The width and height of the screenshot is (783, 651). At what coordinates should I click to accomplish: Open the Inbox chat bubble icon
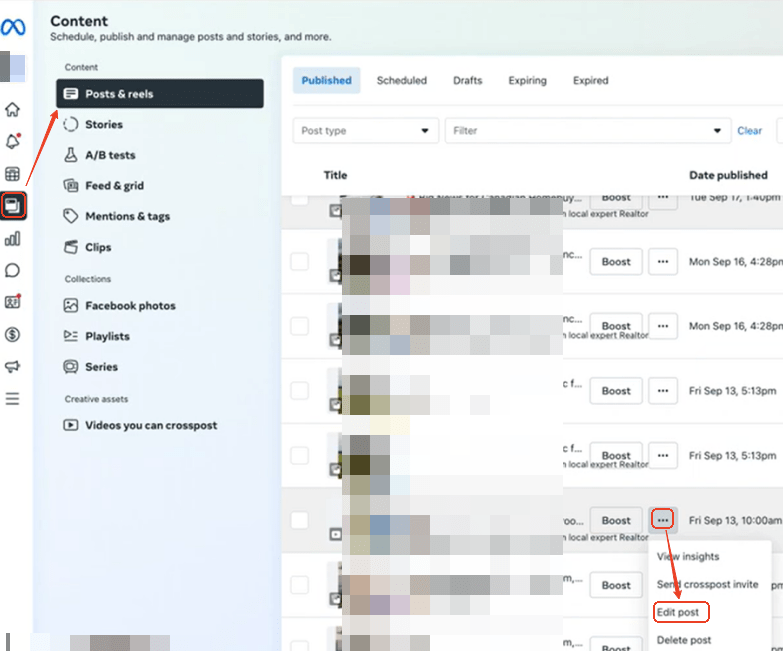pyautogui.click(x=12, y=271)
